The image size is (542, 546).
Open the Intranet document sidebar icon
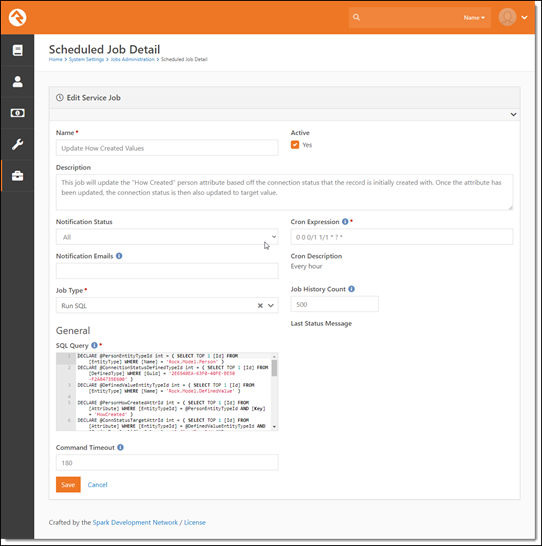[17, 50]
